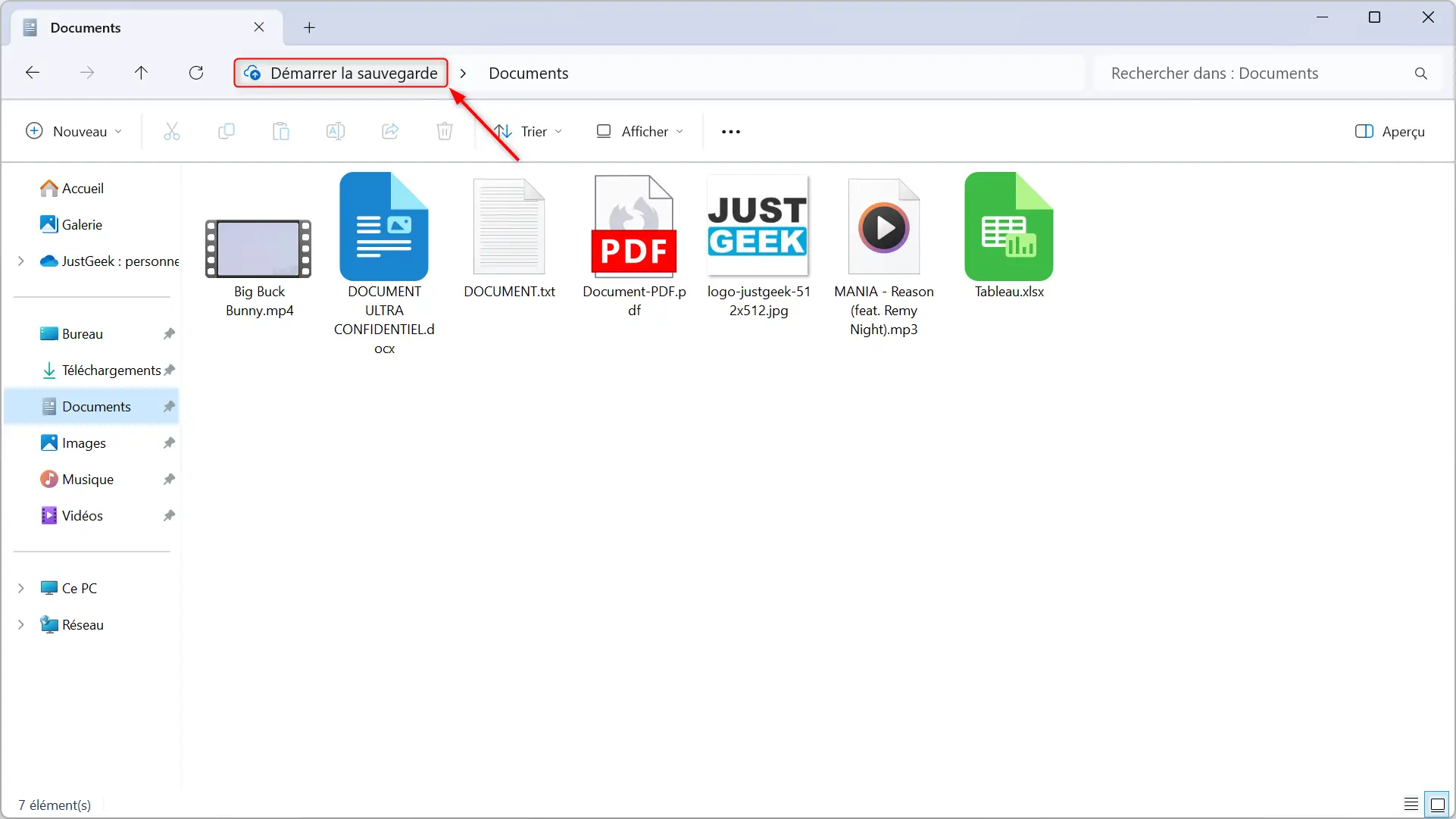Viewport: 1456px width, 819px height.
Task: Go back with the left arrow
Action: coord(33,73)
